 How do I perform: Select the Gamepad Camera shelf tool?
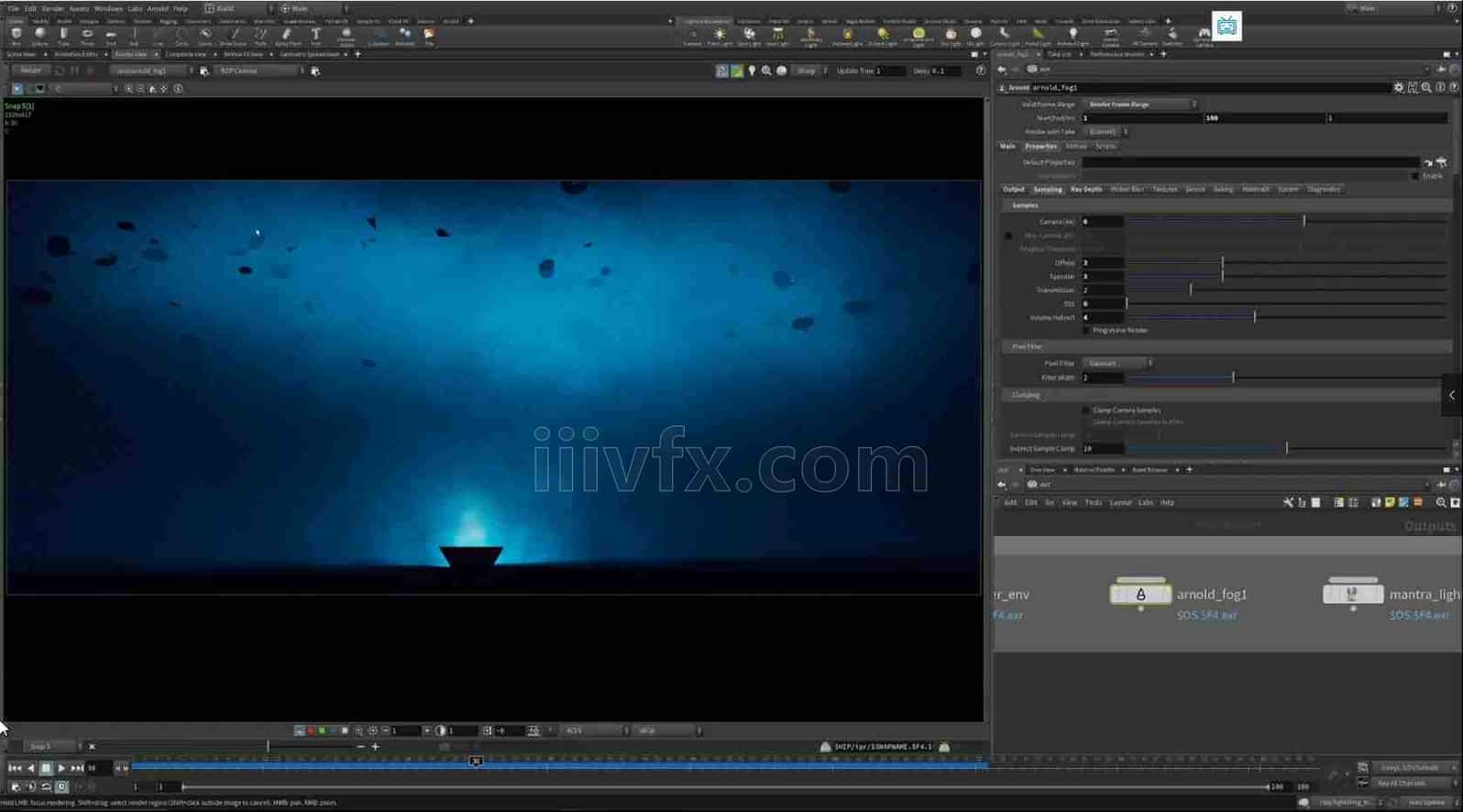(1204, 36)
